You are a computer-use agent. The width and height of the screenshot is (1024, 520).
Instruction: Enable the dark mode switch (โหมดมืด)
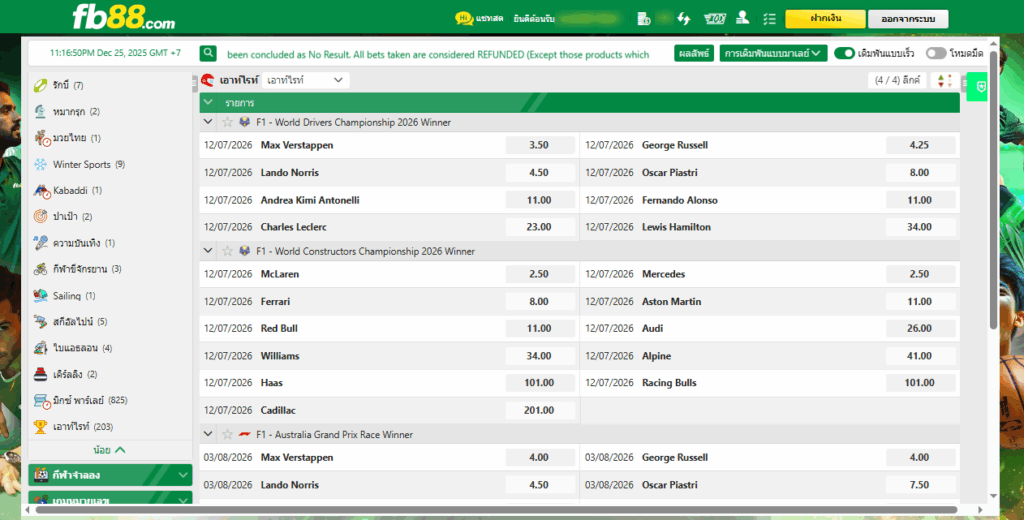[936, 54]
